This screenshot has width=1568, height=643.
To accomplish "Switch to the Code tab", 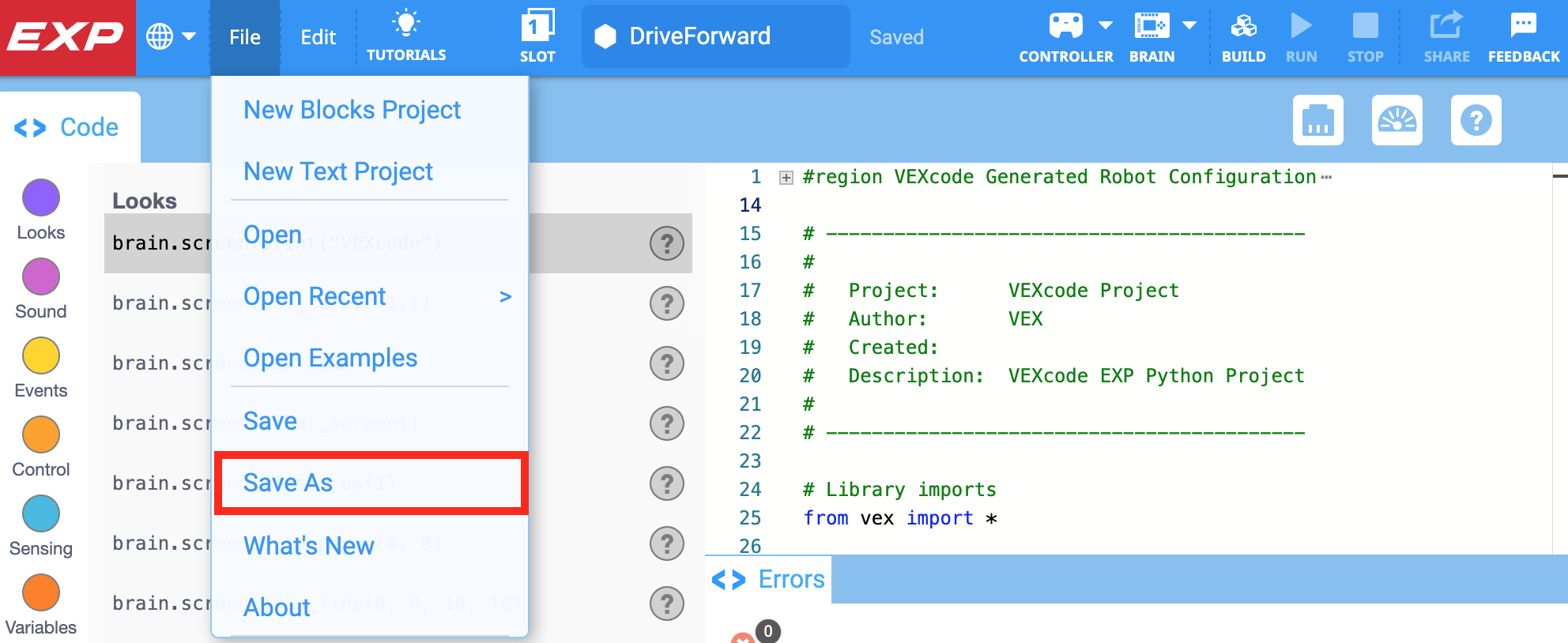I will pos(70,127).
